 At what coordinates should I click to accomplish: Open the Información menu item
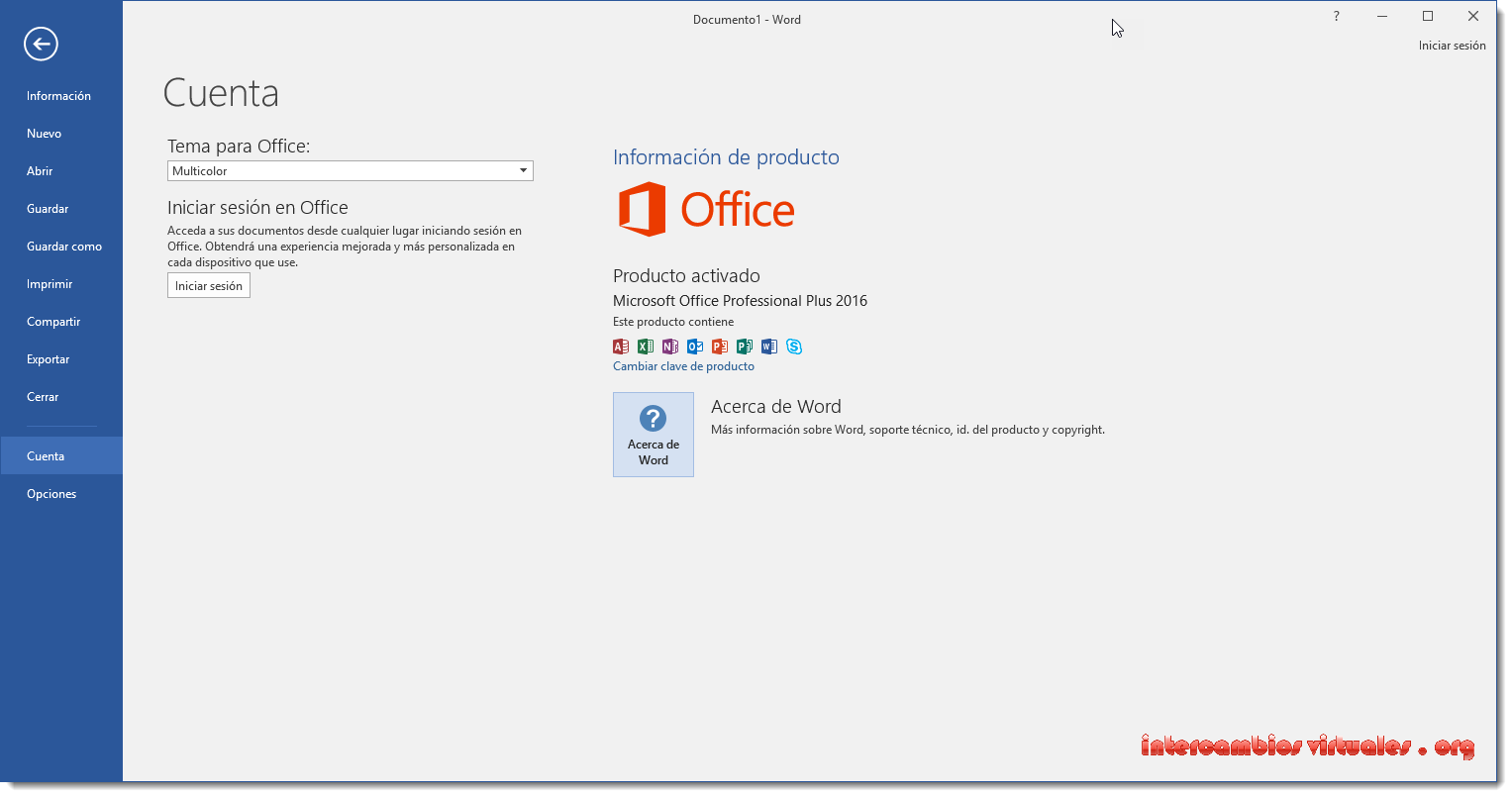point(61,96)
